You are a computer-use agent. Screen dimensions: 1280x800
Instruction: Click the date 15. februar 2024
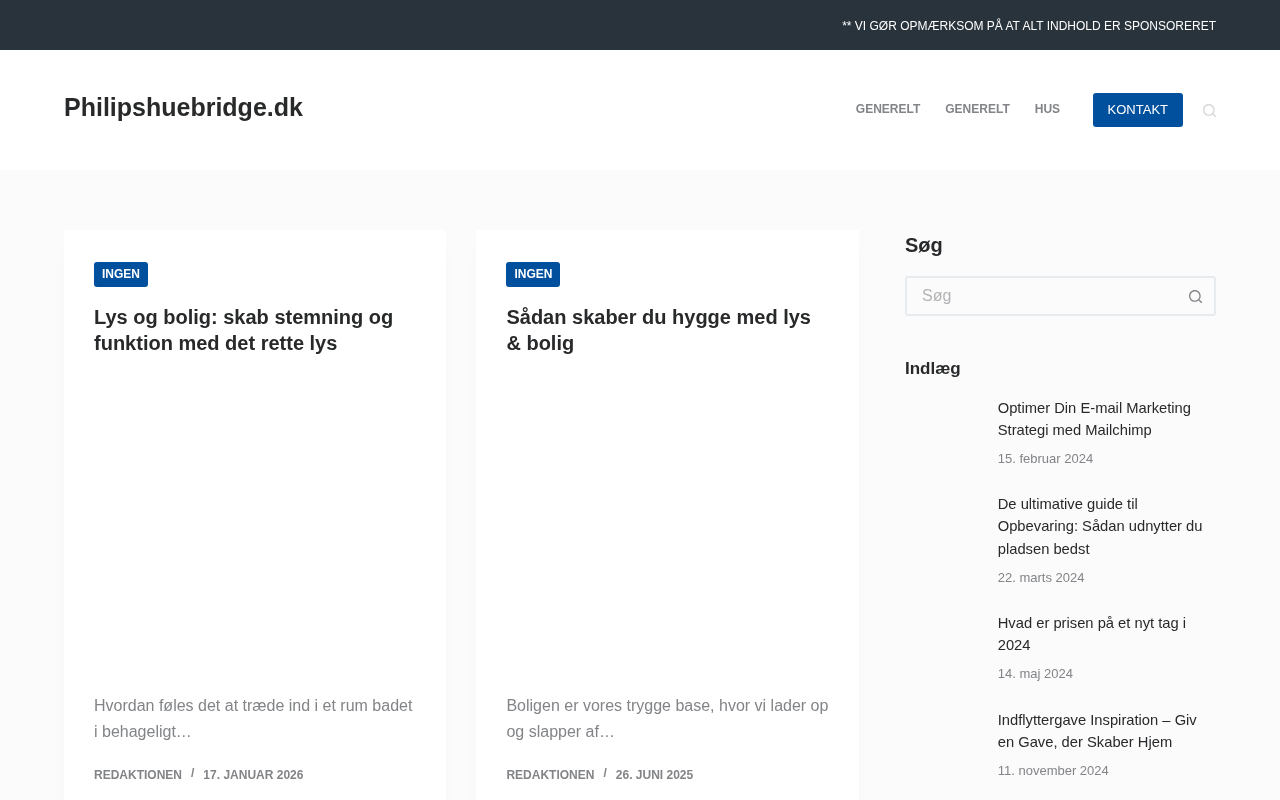click(x=1045, y=459)
